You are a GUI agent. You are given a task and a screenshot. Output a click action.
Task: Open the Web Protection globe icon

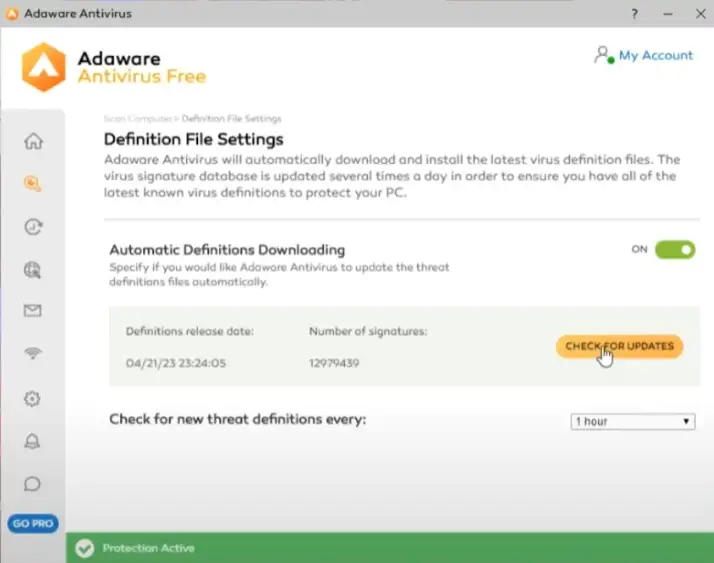pyautogui.click(x=32, y=269)
